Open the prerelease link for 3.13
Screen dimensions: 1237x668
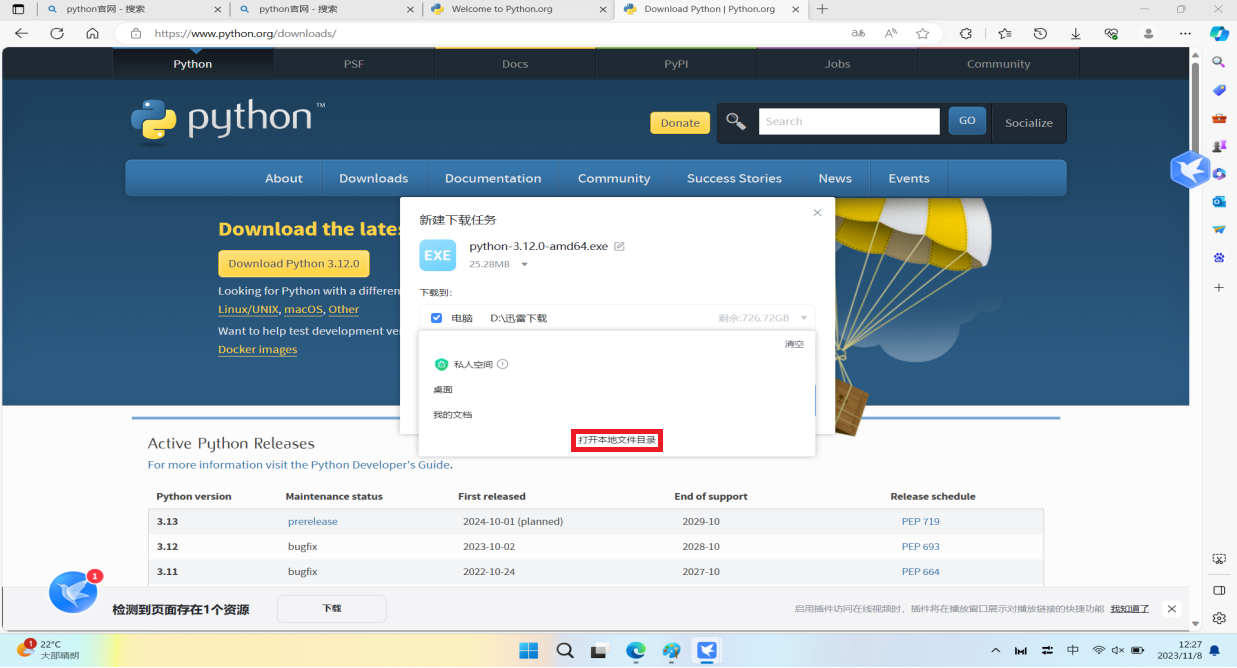[313, 522]
